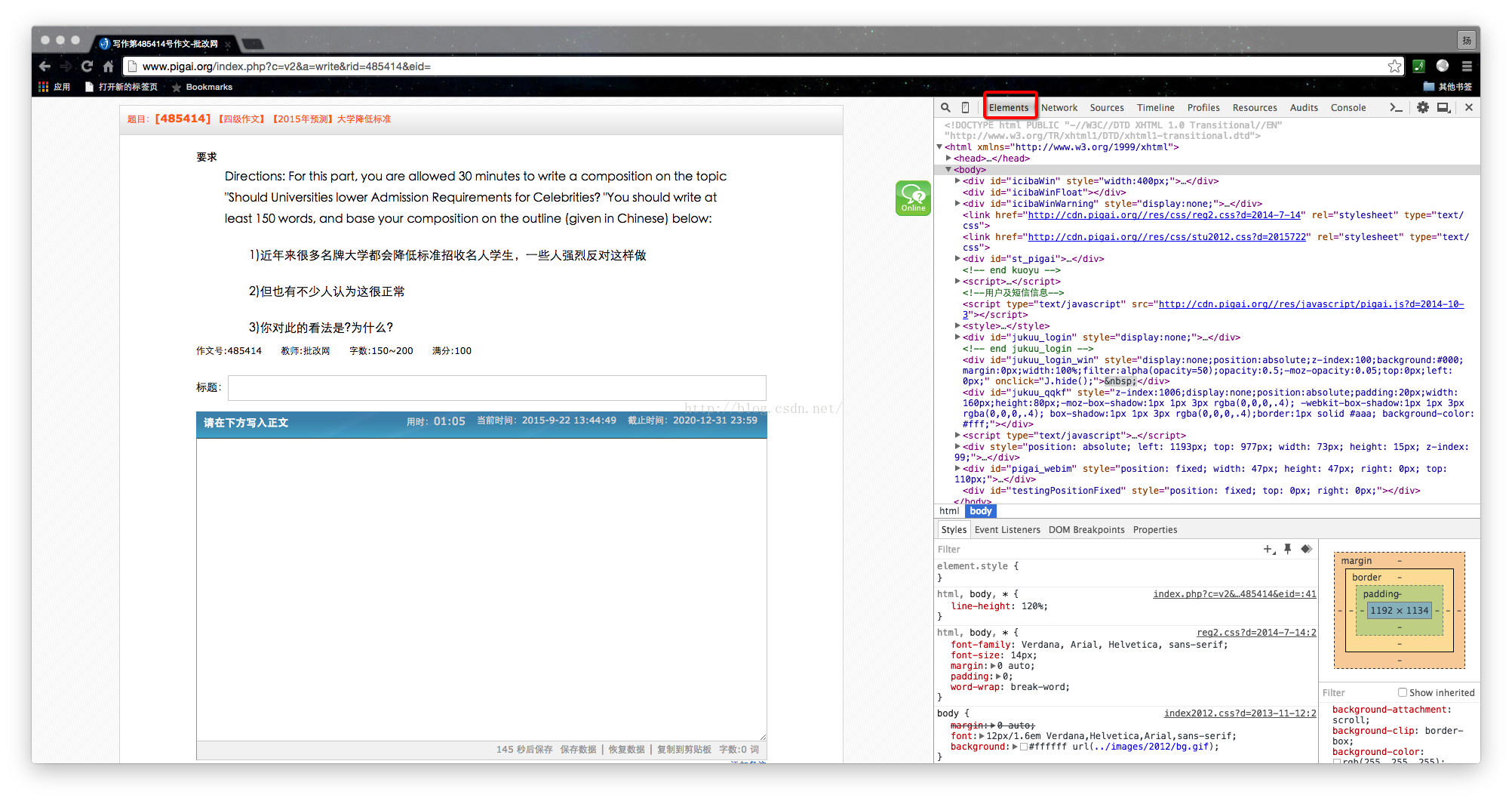The image size is (1512, 801).
Task: Click browser forward arrow
Action: pos(66,66)
